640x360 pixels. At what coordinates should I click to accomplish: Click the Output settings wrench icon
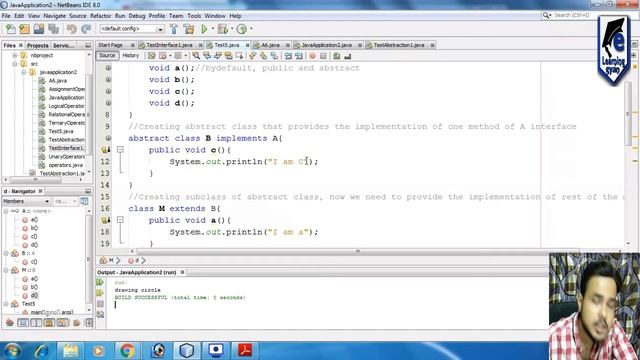tap(100, 314)
